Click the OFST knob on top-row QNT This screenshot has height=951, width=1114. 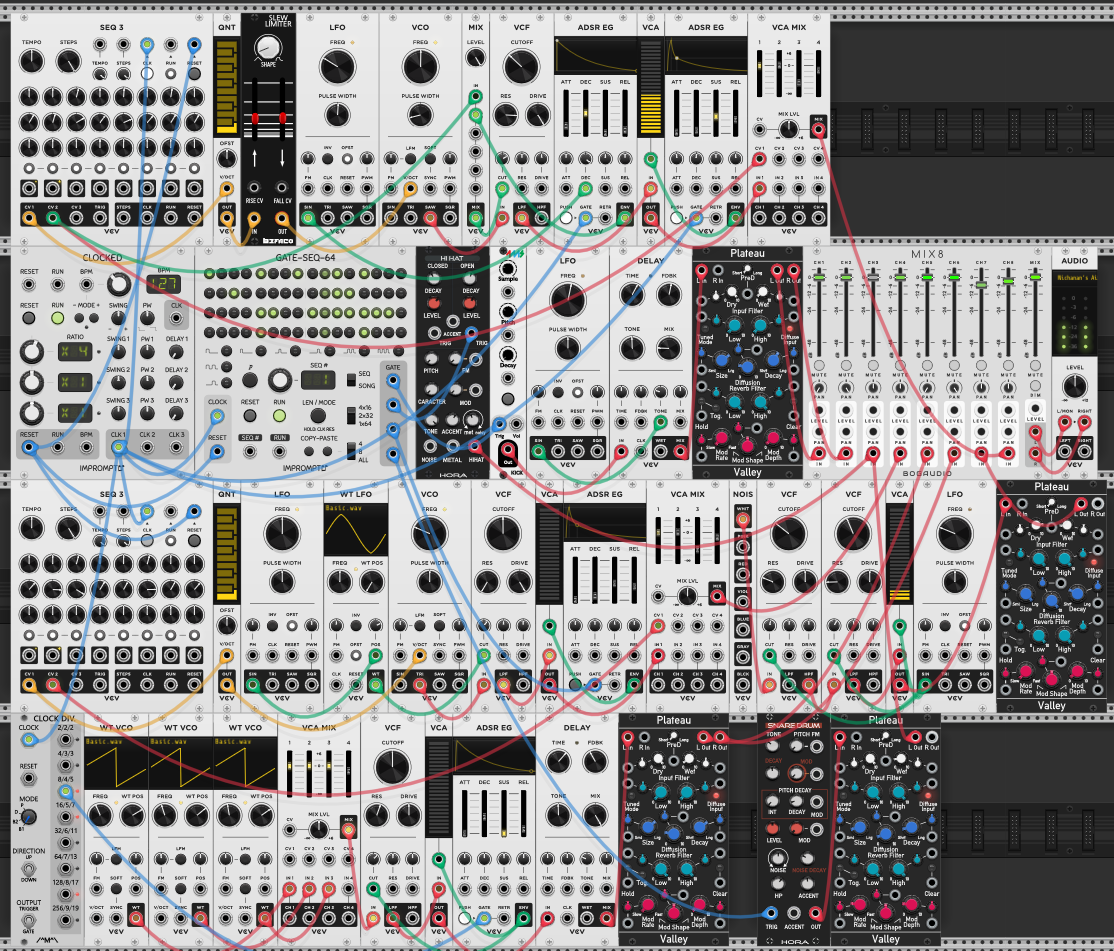click(227, 156)
